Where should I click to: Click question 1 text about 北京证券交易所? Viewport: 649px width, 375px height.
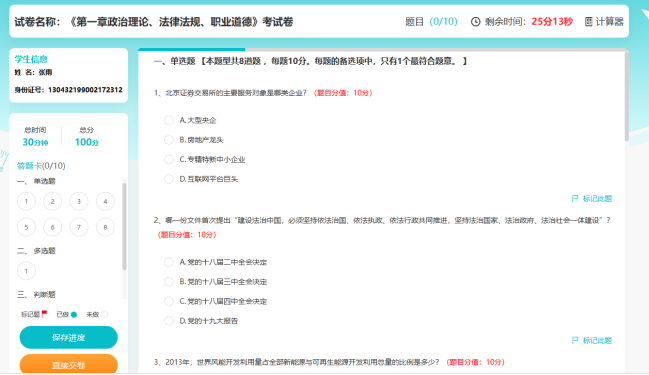click(x=230, y=93)
